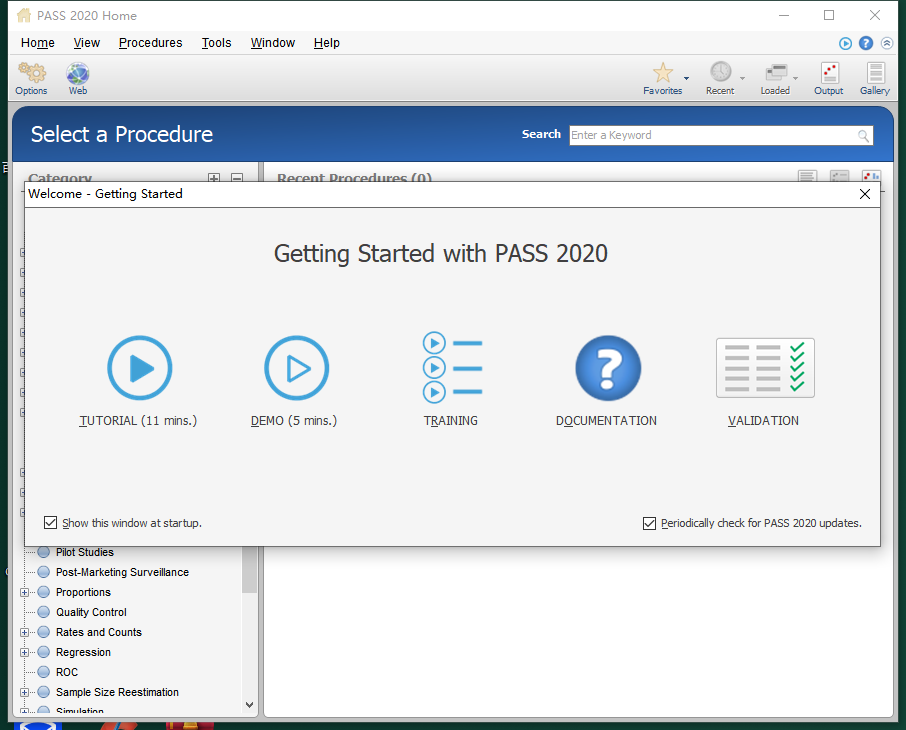Click the expand-all plus icon in Category panel

pos(214,178)
